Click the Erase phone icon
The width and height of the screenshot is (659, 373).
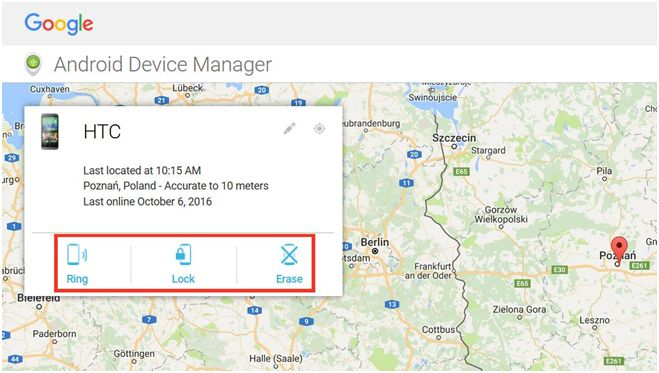point(289,255)
